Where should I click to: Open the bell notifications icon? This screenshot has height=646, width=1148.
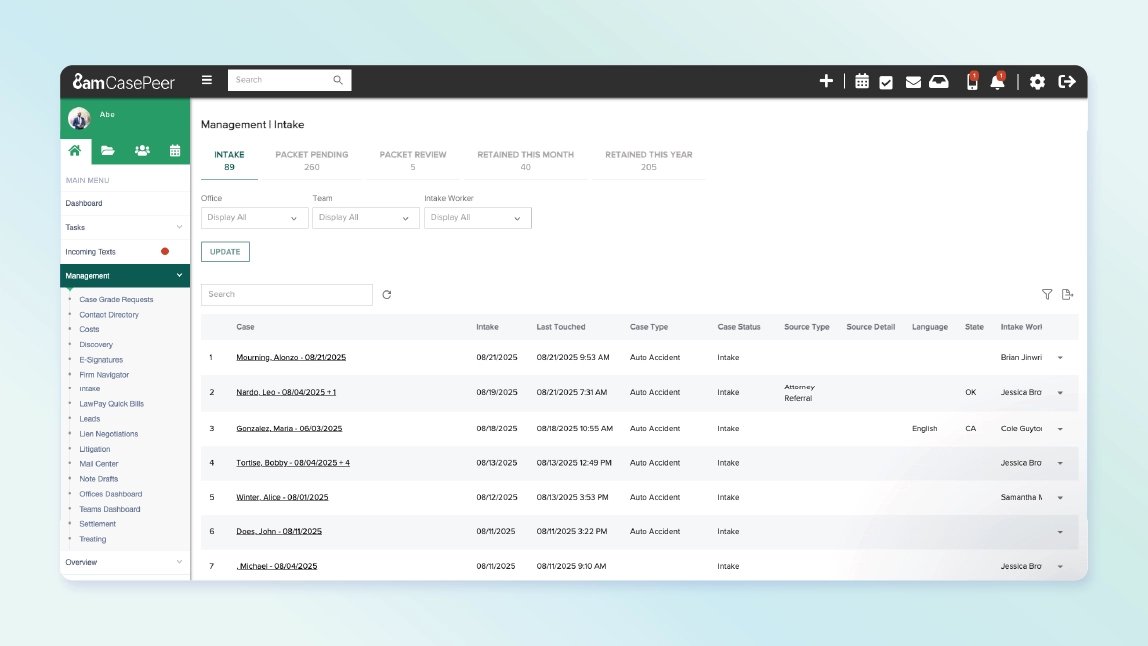(x=997, y=81)
